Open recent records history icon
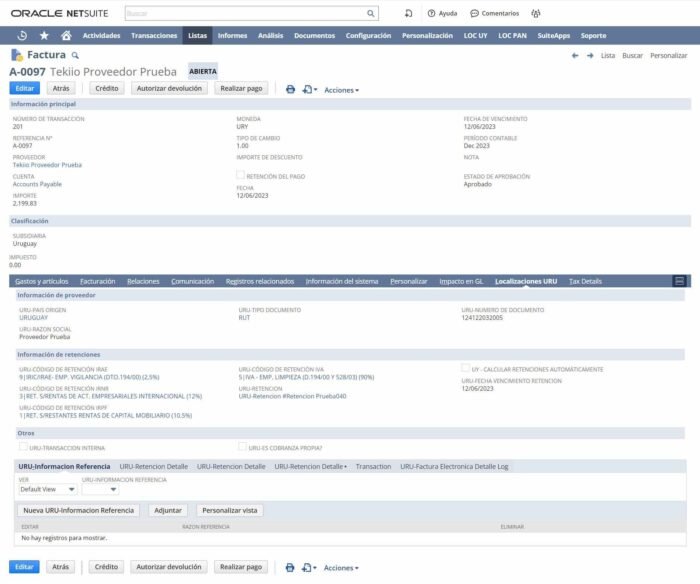The image size is (700, 584). [x=22, y=35]
